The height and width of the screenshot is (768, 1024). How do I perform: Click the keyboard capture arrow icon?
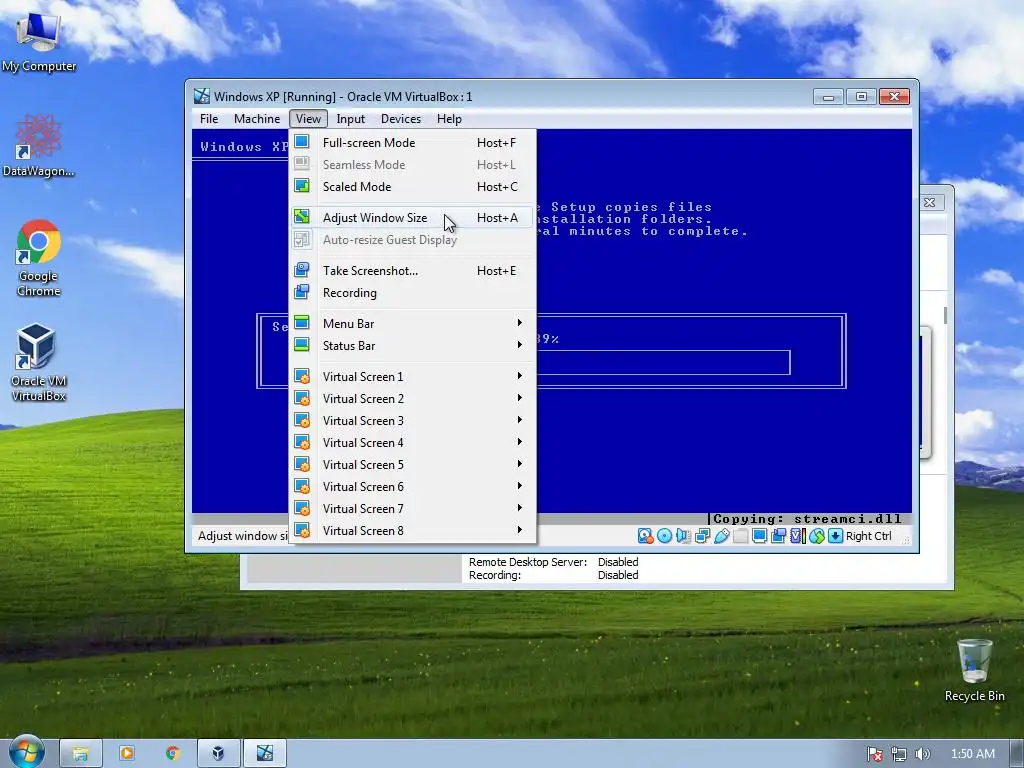[x=835, y=536]
